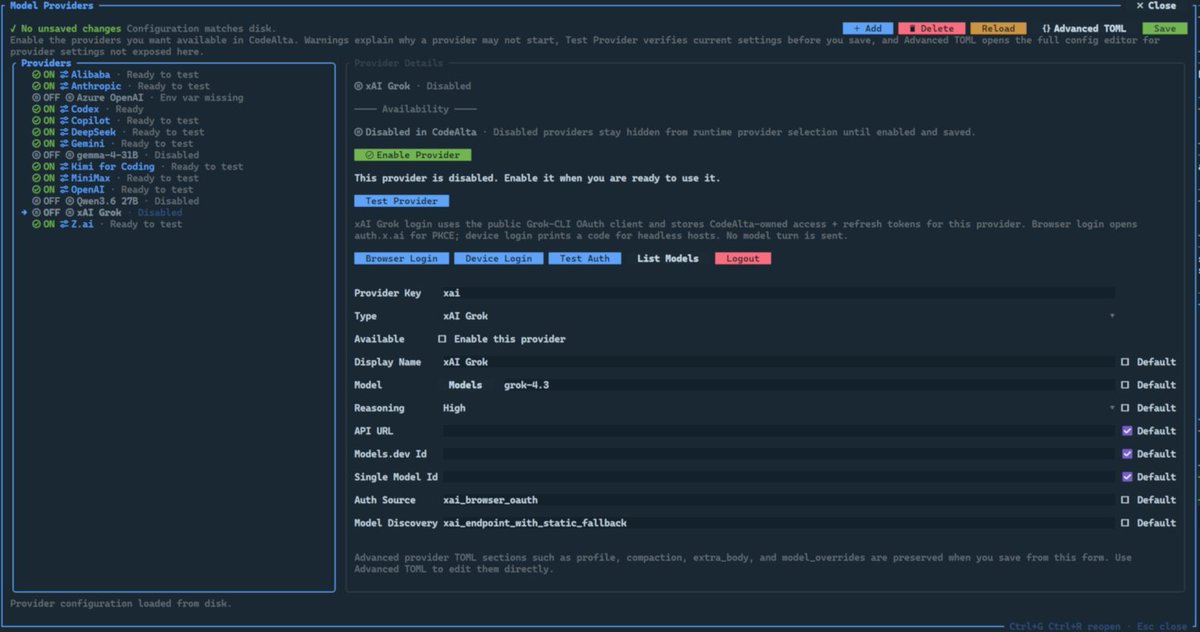Viewport: 1200px width, 632px height.
Task: Toggle Default checkbox for Auth Source
Action: point(1125,500)
